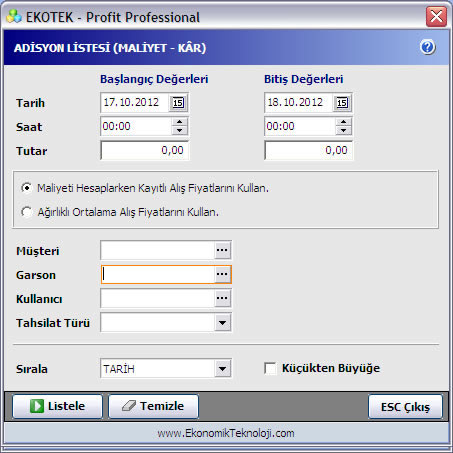The image size is (453, 453).
Task: Click the Temizle button
Action: 153,406
